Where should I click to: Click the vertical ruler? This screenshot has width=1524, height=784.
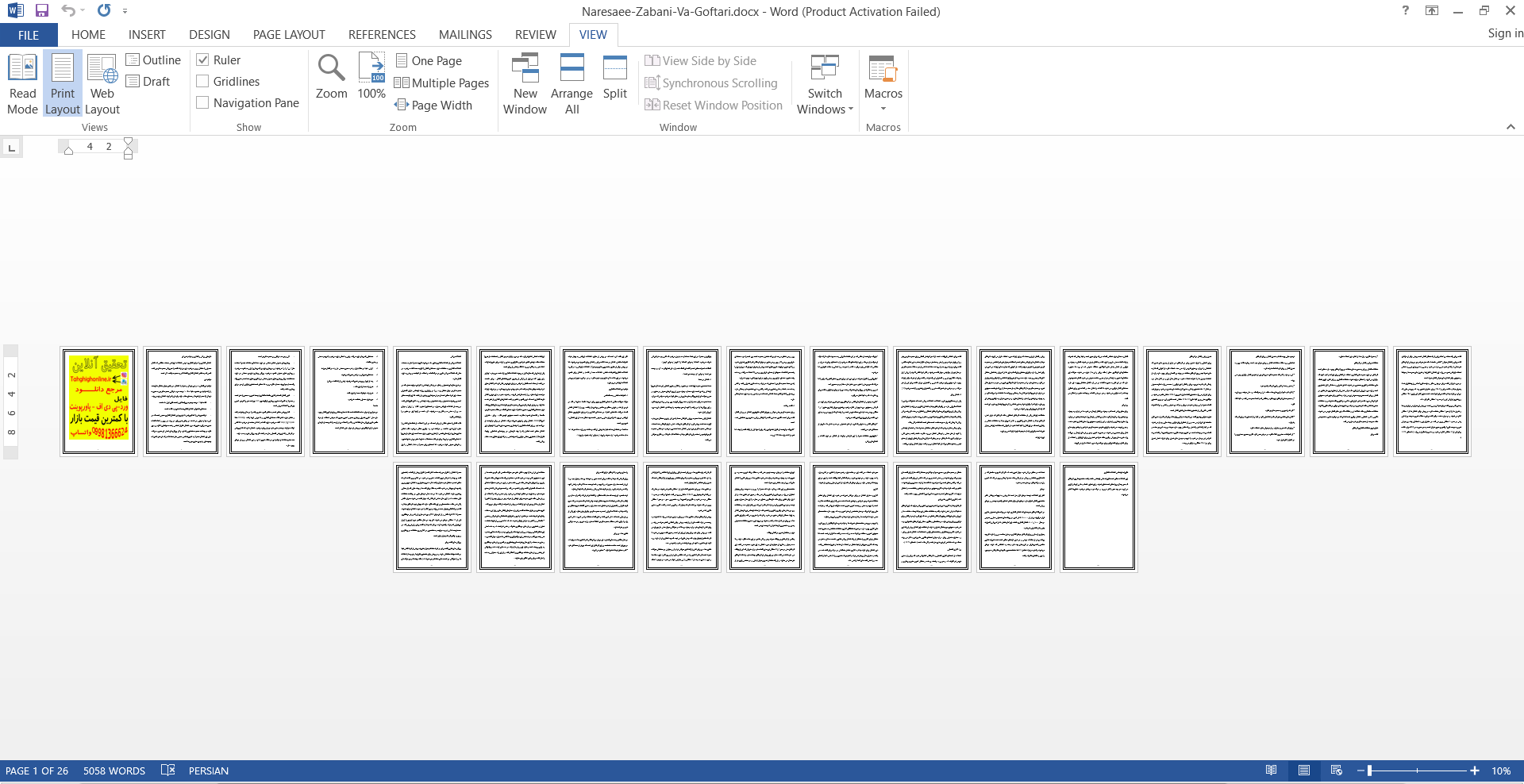tap(11, 402)
